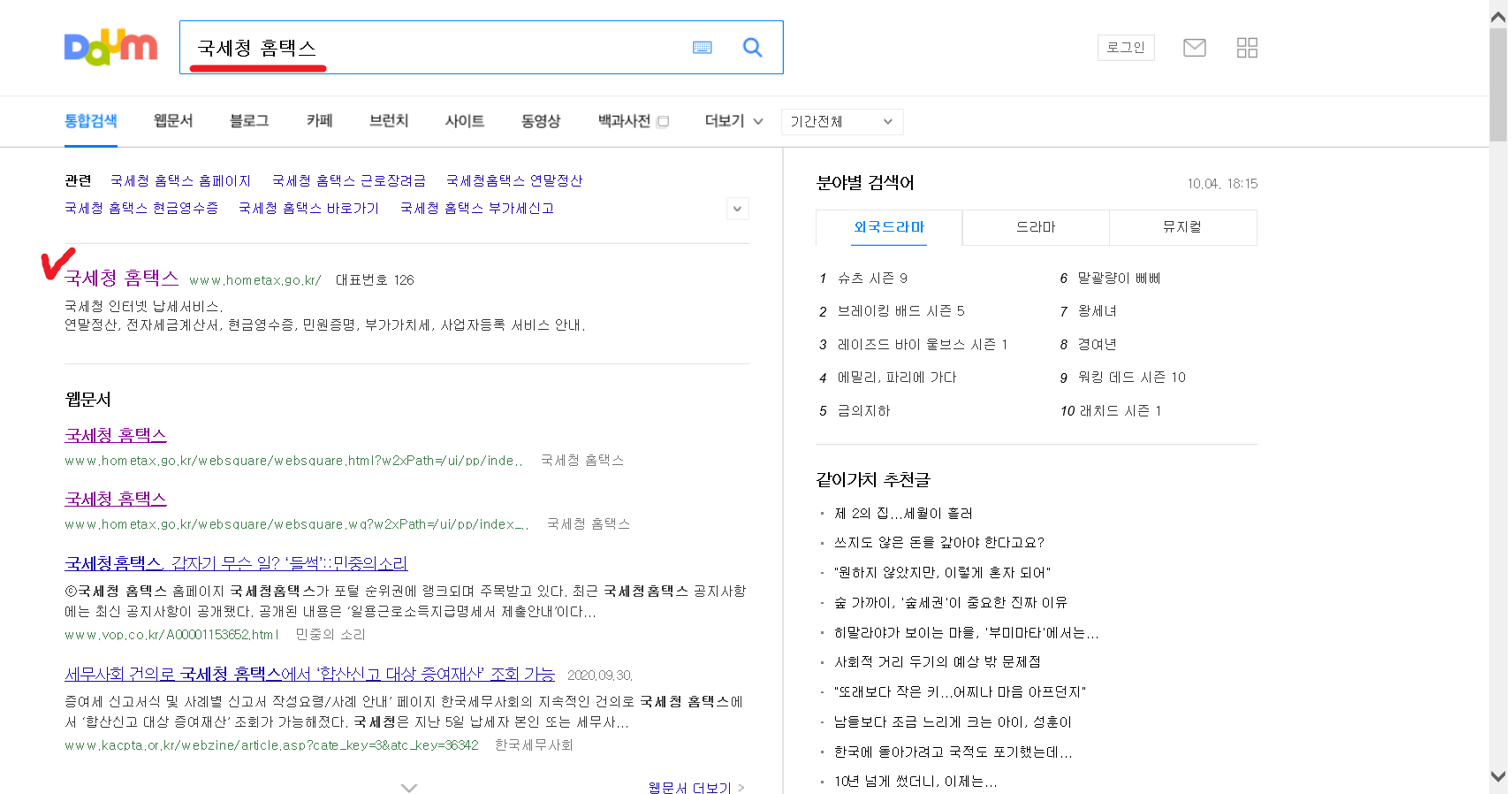Expand the 더보기 menu
This screenshot has width=1512, height=794.
[733, 121]
